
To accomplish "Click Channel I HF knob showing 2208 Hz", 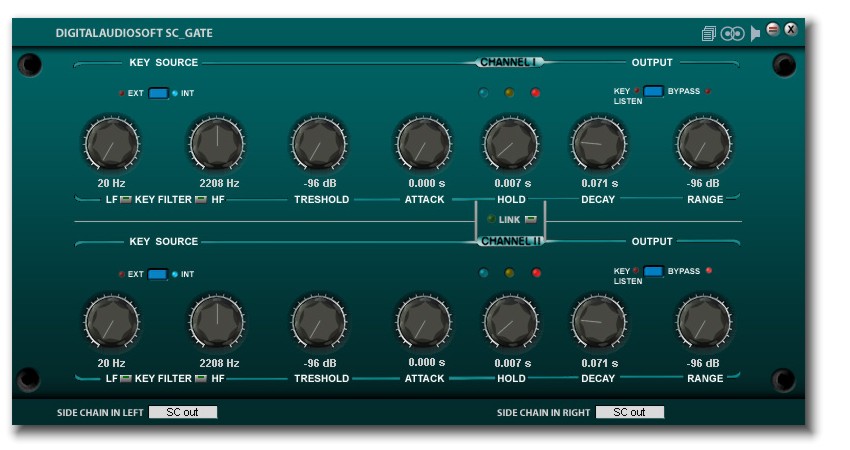I will pos(217,143).
